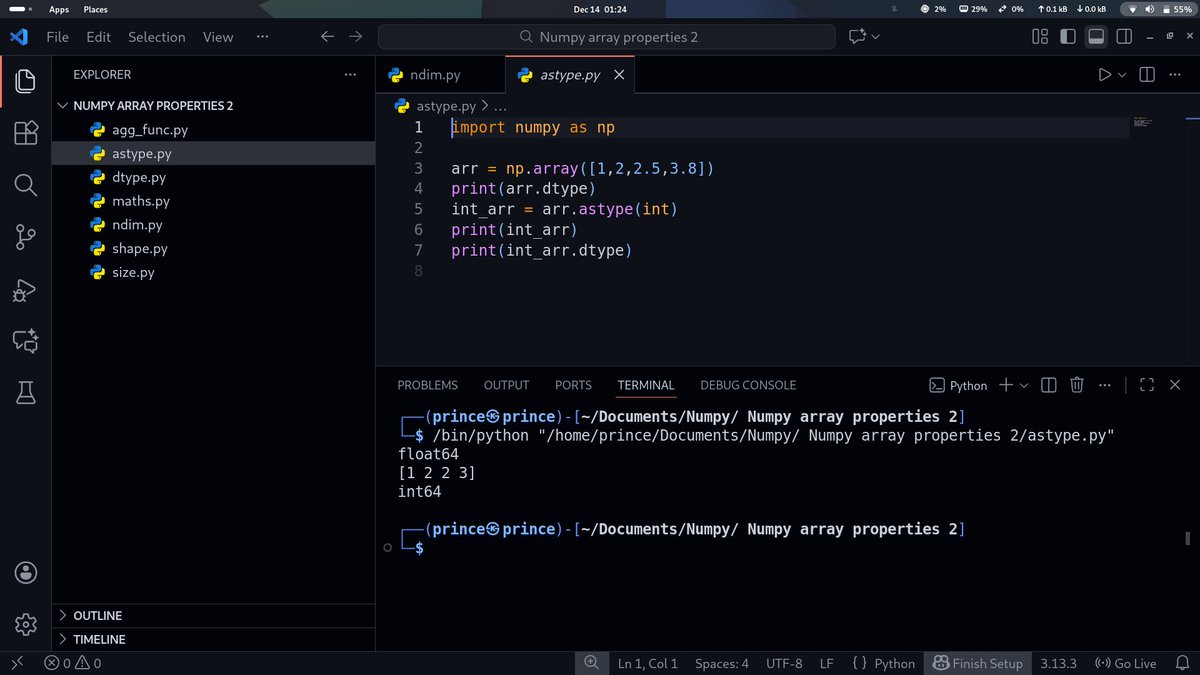Open the Edit menu
Image resolution: width=1200 pixels, height=675 pixels.
[98, 37]
